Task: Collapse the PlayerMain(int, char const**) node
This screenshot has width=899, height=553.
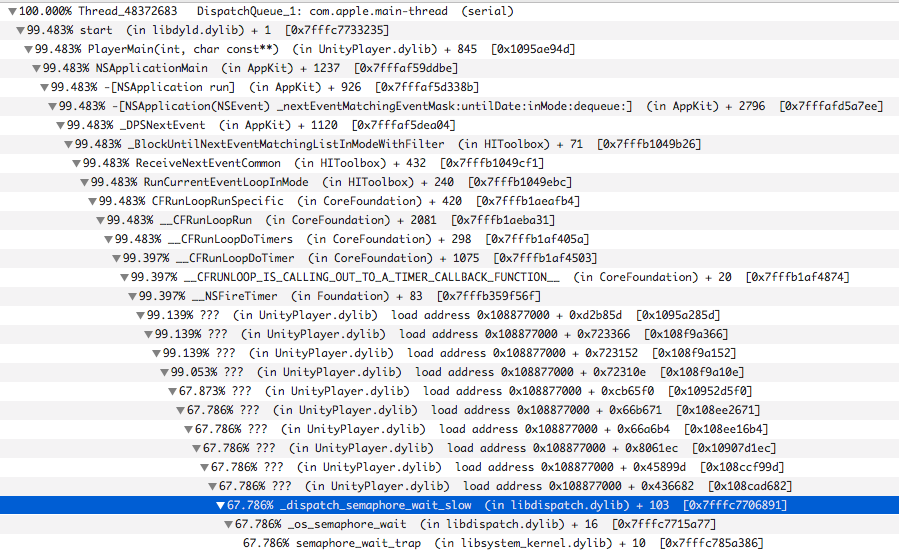Action: click(28, 49)
